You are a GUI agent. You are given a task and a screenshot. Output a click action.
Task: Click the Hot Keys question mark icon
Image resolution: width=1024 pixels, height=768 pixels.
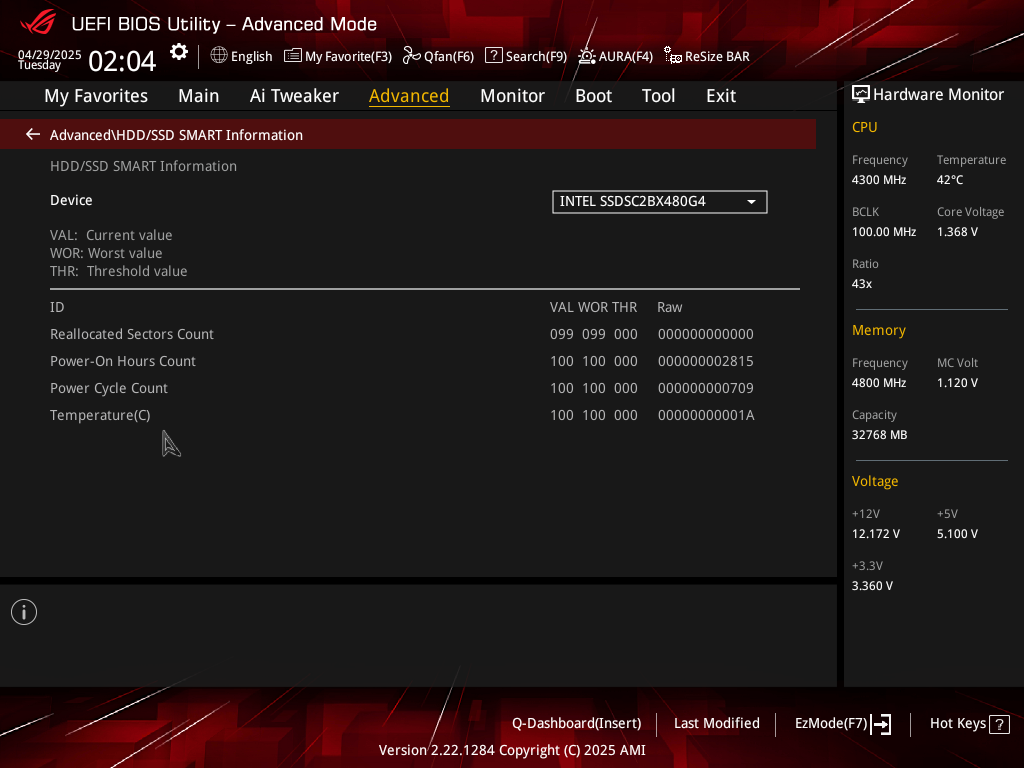coord(999,724)
